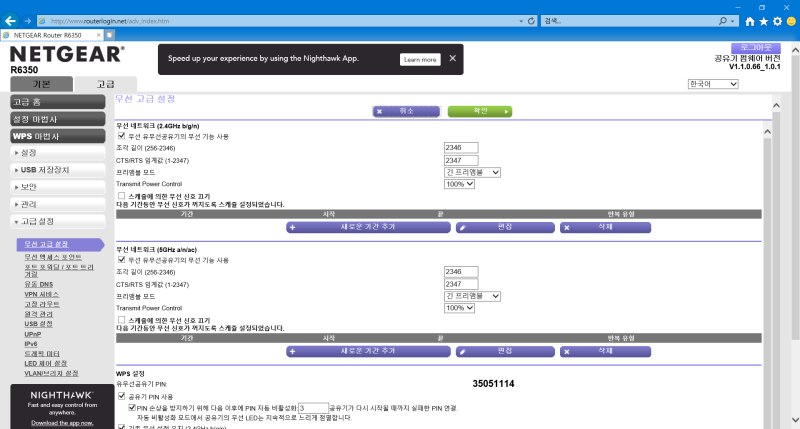Open the 2.4GHz 프리앰블 모드 dropdown
Image resolution: width=800 pixels, height=429 pixels.
point(472,172)
